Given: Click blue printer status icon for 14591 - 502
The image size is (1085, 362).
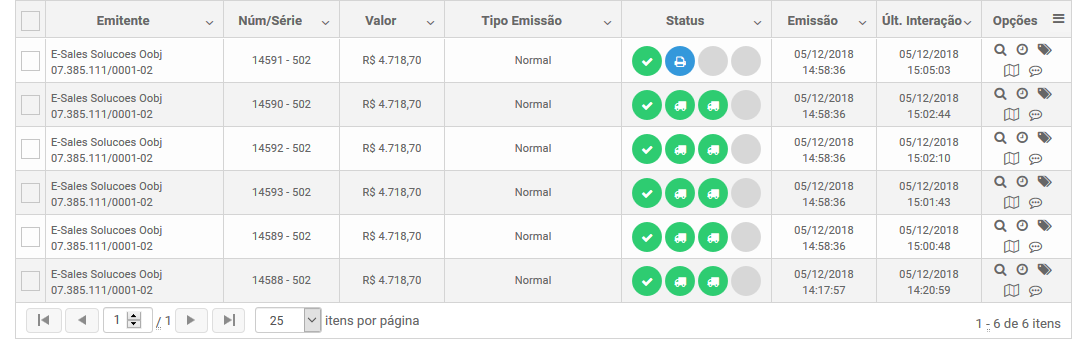Looking at the screenshot, I should [x=680, y=61].
